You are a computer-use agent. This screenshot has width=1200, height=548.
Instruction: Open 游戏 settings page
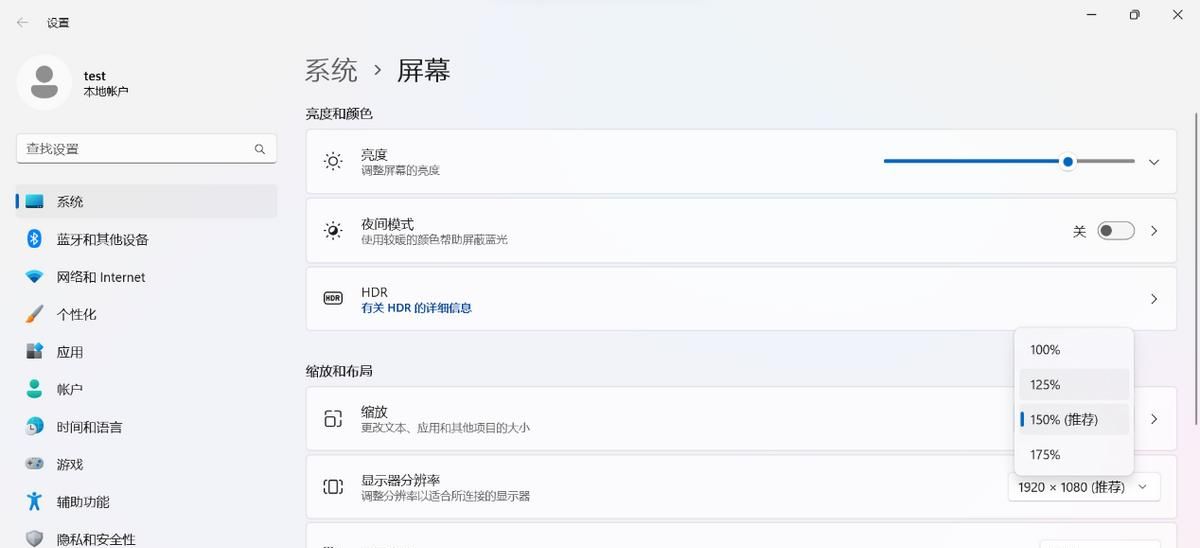146,464
